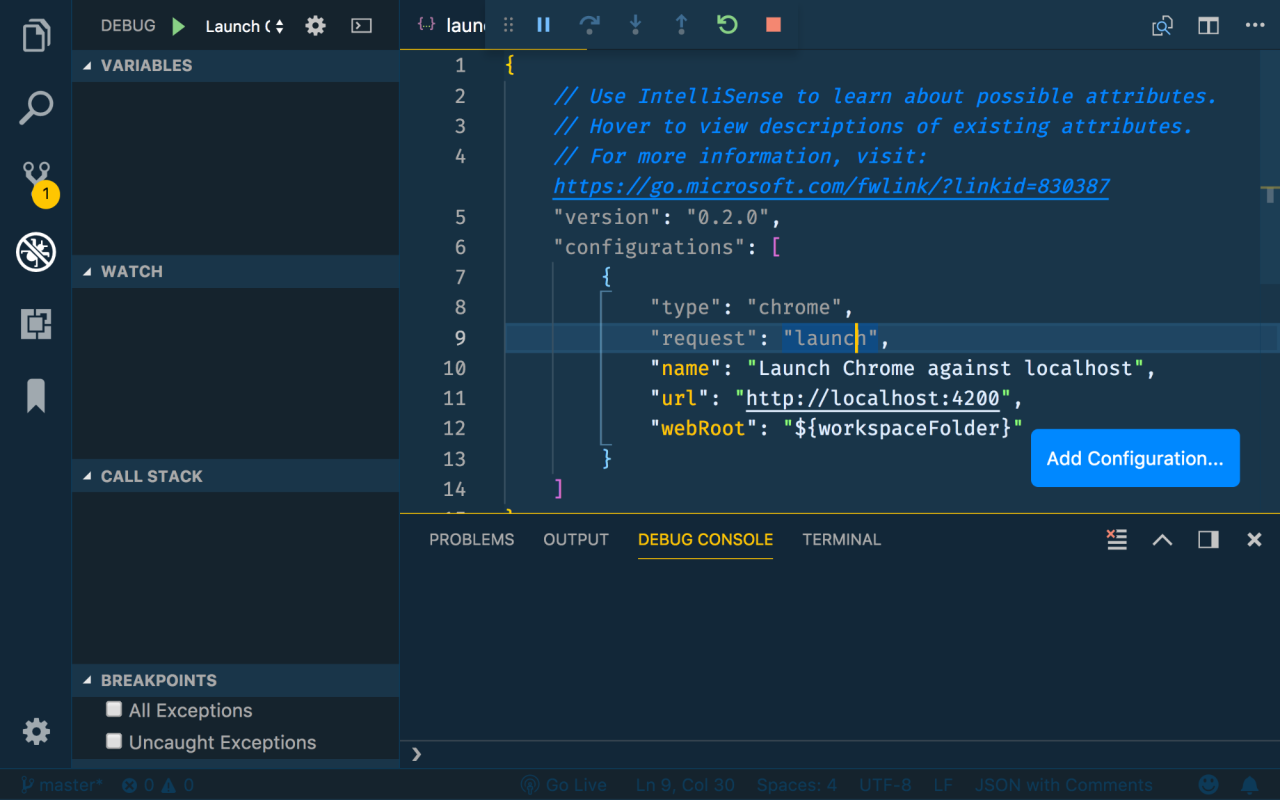Screen dimensions: 1280x800
Task: Stop debugging with the red square
Action: [773, 25]
